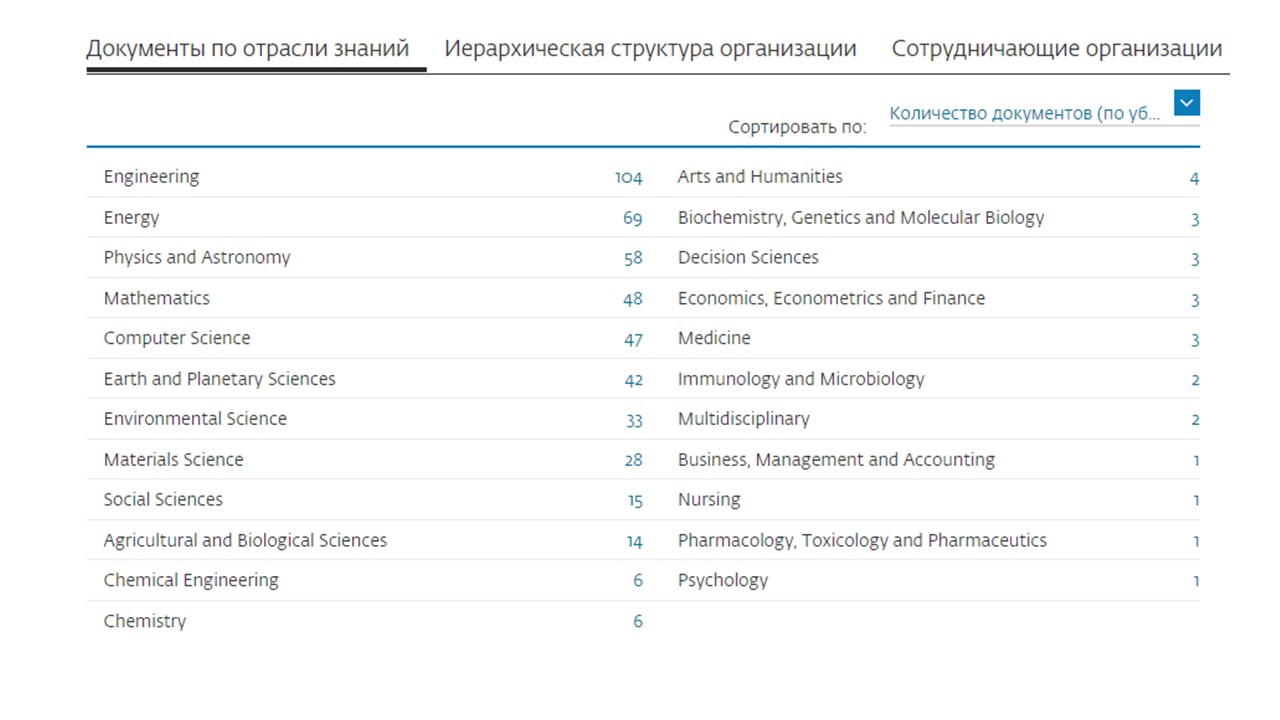1280x720 pixels.
Task: View Physics and Astronomy documents
Action: 197,258
